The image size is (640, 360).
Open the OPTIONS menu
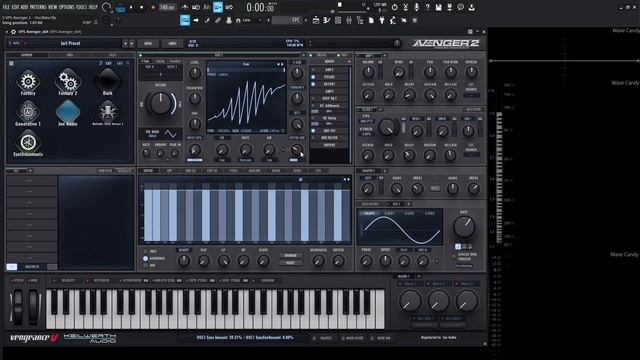coord(67,7)
